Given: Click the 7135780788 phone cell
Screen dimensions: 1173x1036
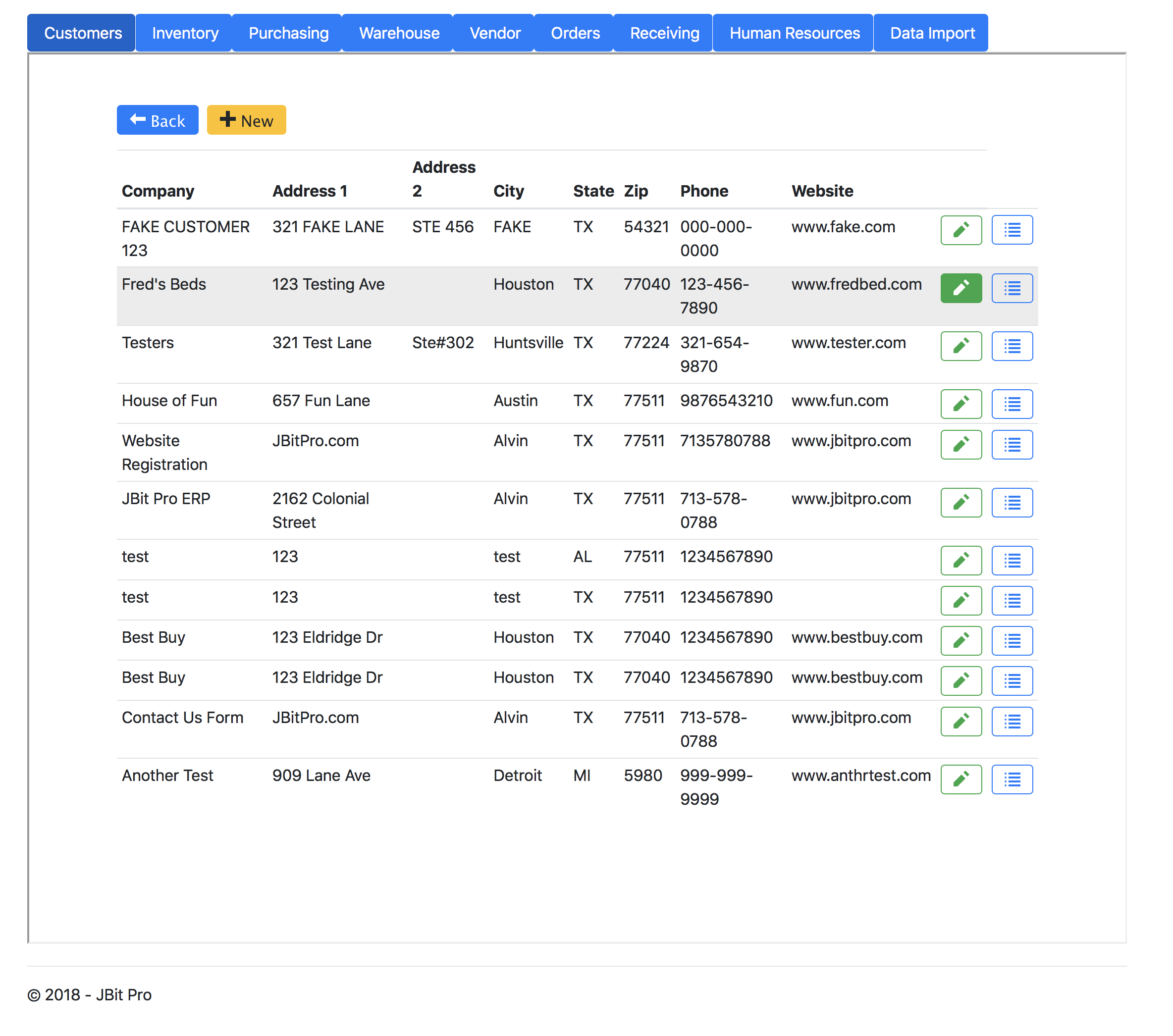Looking at the screenshot, I should coord(725,441).
